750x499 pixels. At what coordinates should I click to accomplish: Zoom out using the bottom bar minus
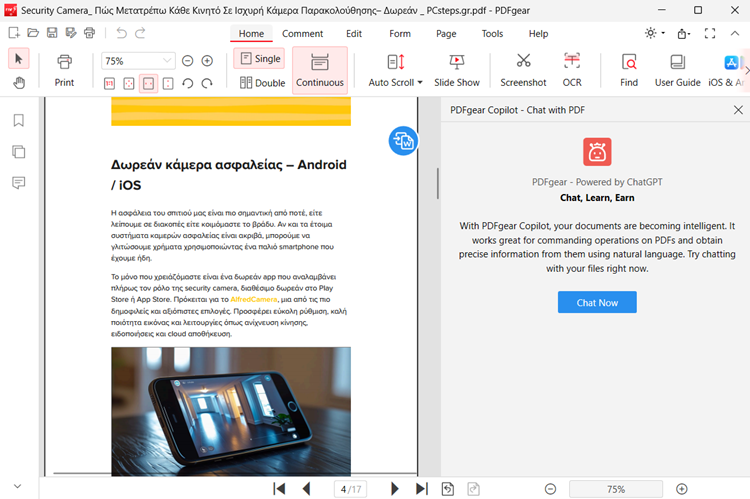click(x=551, y=489)
